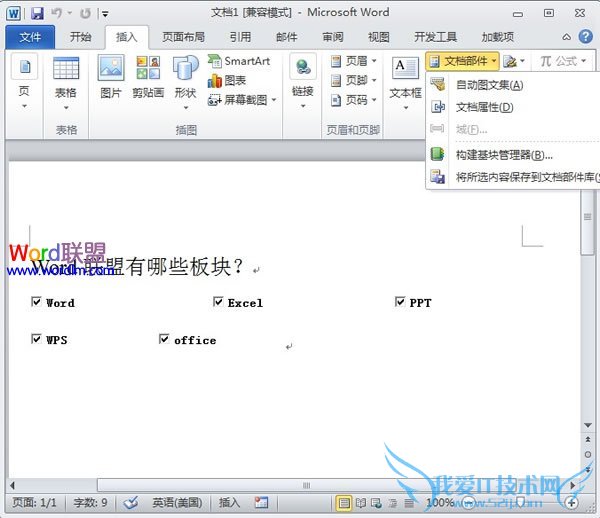
Task: Click the 英语(美国) language indicator
Action: point(177,502)
